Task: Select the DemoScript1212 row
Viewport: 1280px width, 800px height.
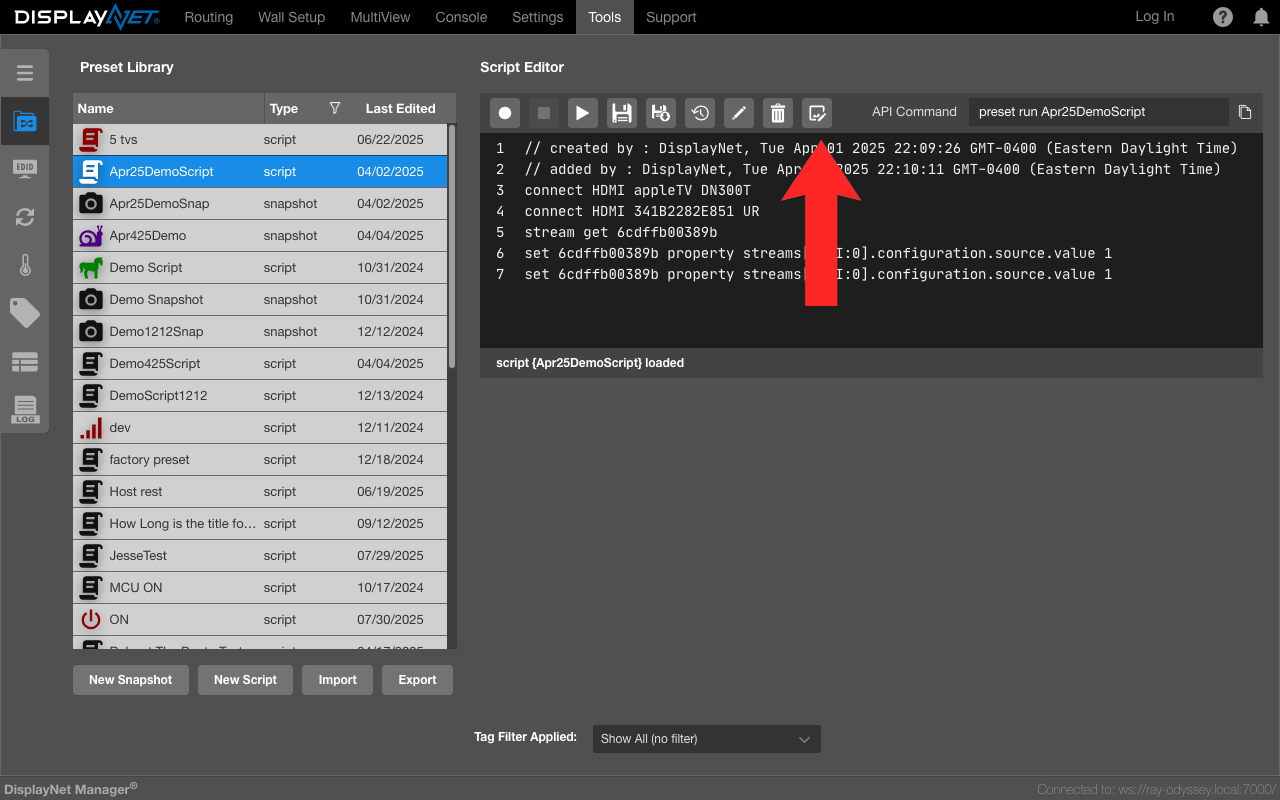Action: pos(260,396)
